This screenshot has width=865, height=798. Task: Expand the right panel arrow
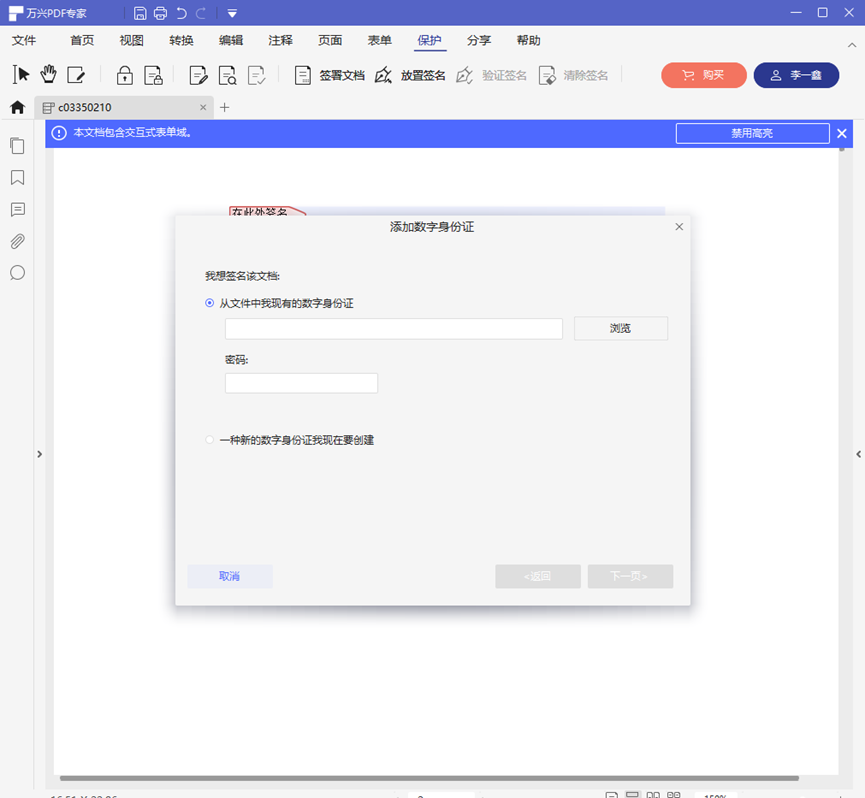(x=858, y=454)
